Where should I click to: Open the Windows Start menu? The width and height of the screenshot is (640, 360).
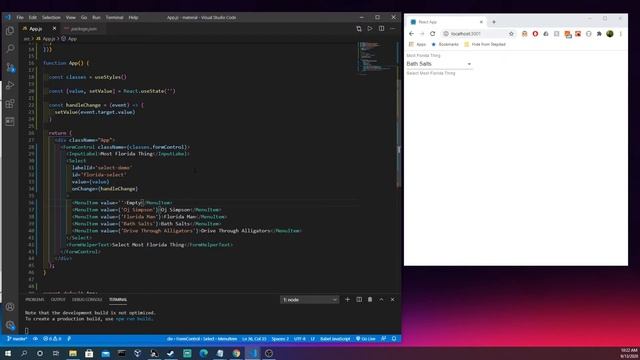coord(8,353)
